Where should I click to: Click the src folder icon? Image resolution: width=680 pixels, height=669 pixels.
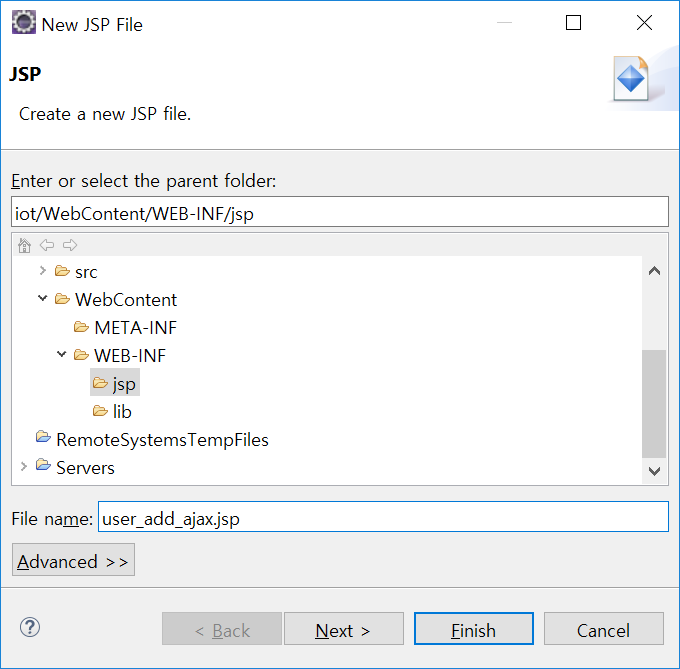[x=62, y=271]
